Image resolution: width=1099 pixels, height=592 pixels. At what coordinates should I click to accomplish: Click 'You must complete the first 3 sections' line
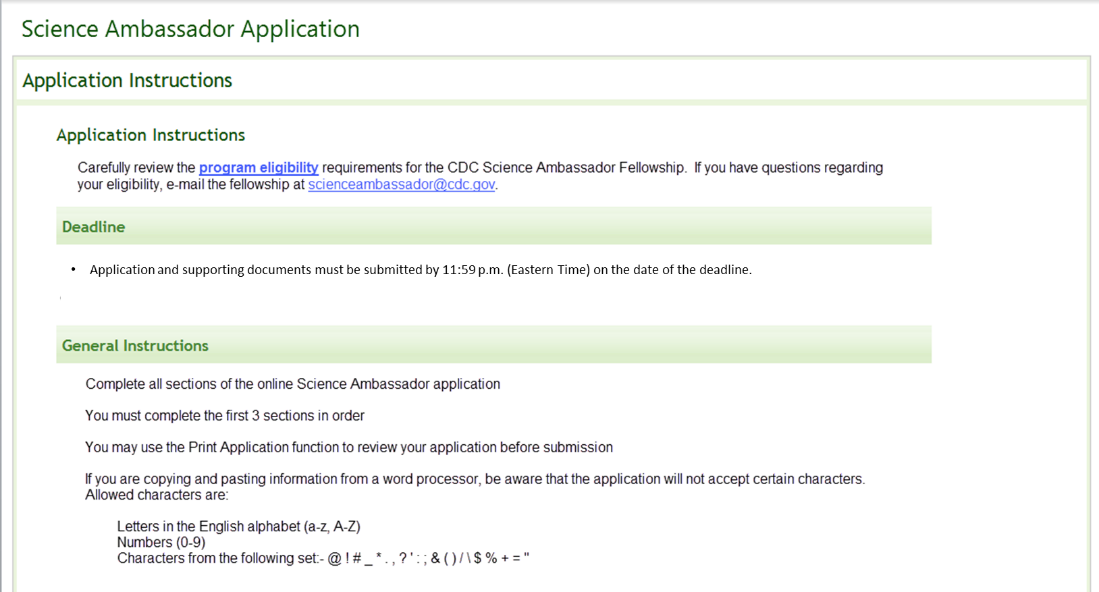click(225, 416)
